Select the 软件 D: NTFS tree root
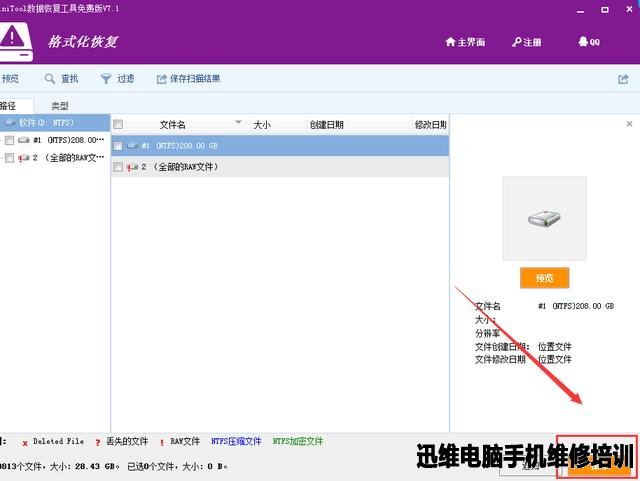Screen dimensions: 640x481 [55, 122]
